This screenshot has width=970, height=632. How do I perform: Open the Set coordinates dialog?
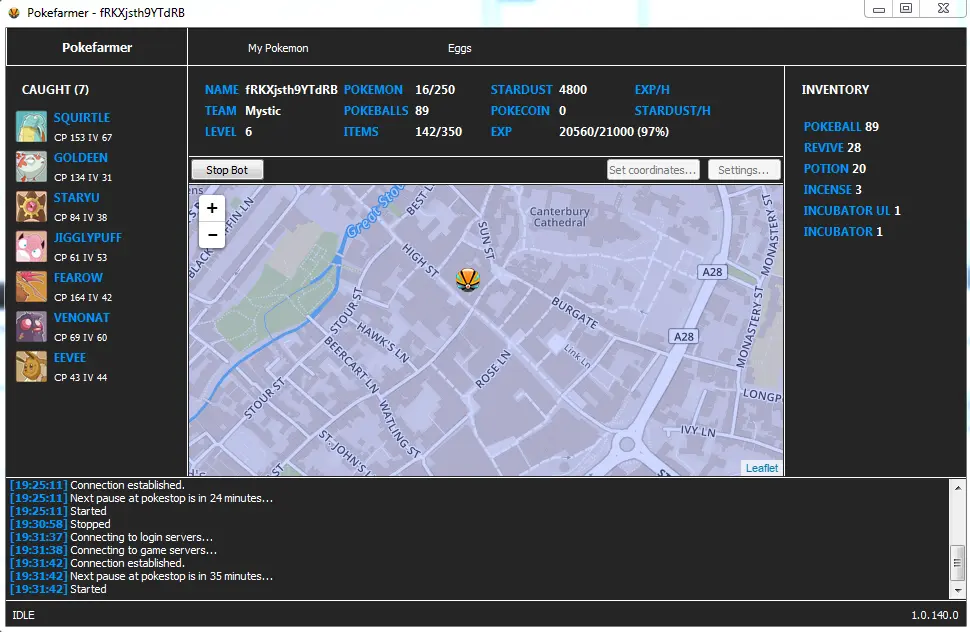coord(653,170)
